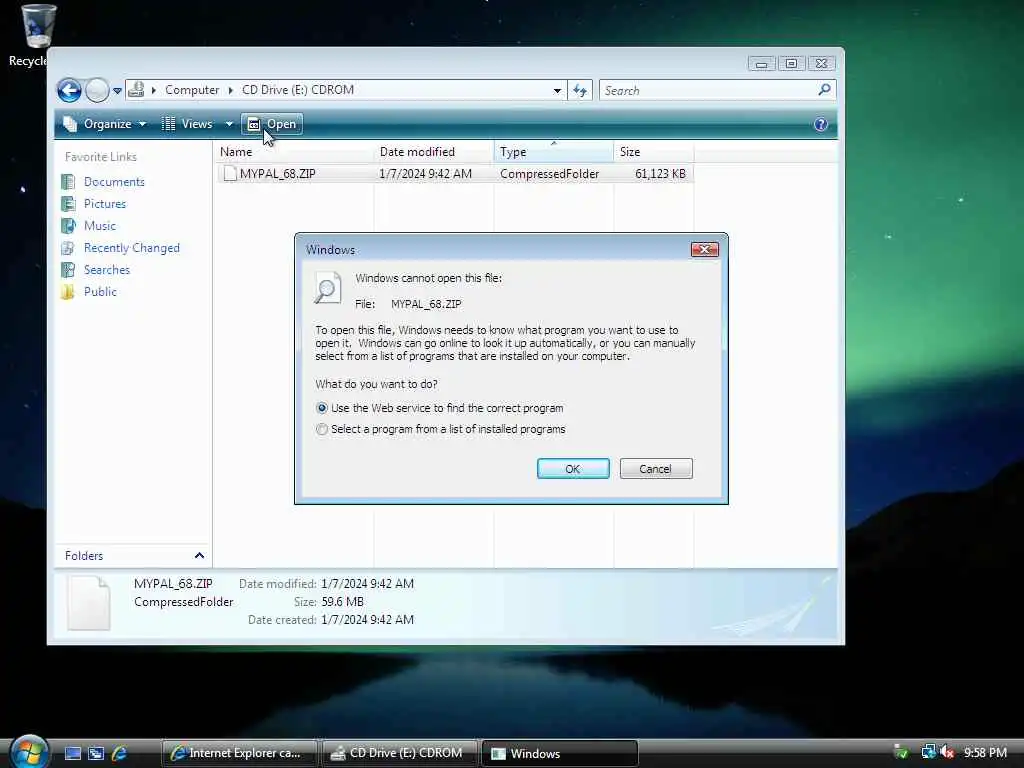Open the Windows Start orb
The image size is (1024, 768).
coord(29,751)
